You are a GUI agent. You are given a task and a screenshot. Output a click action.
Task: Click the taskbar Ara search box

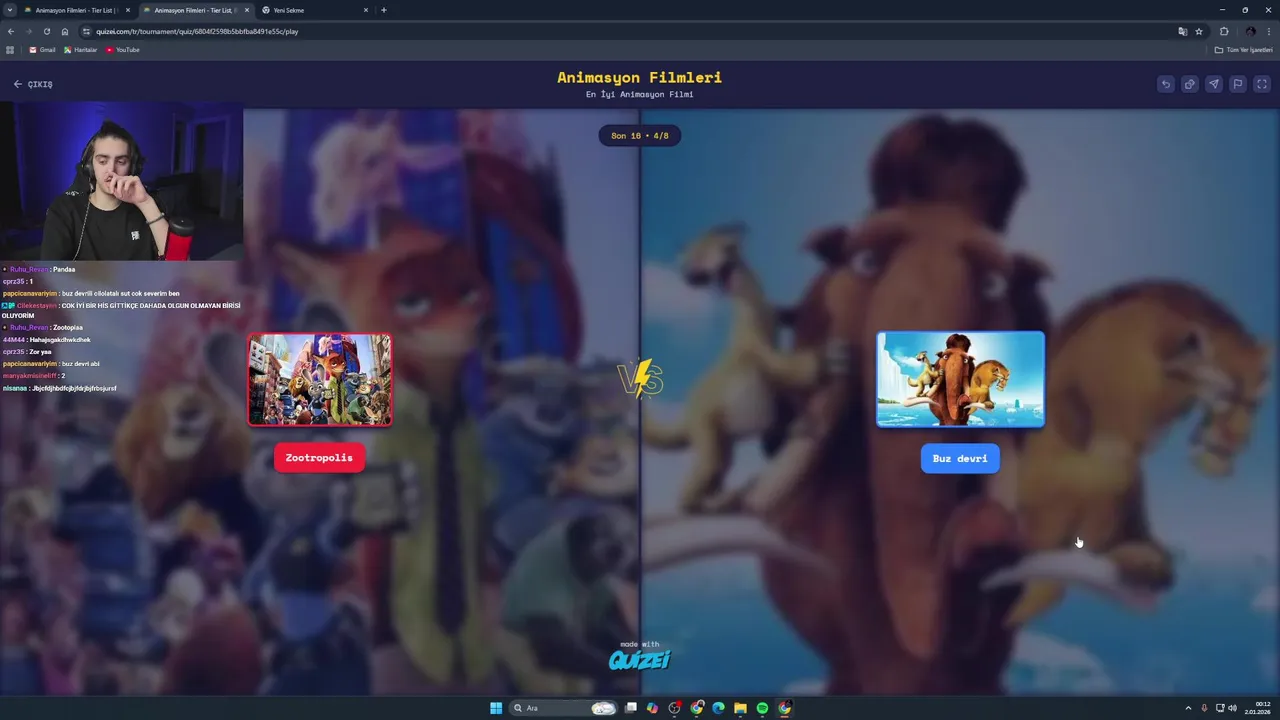coord(563,708)
